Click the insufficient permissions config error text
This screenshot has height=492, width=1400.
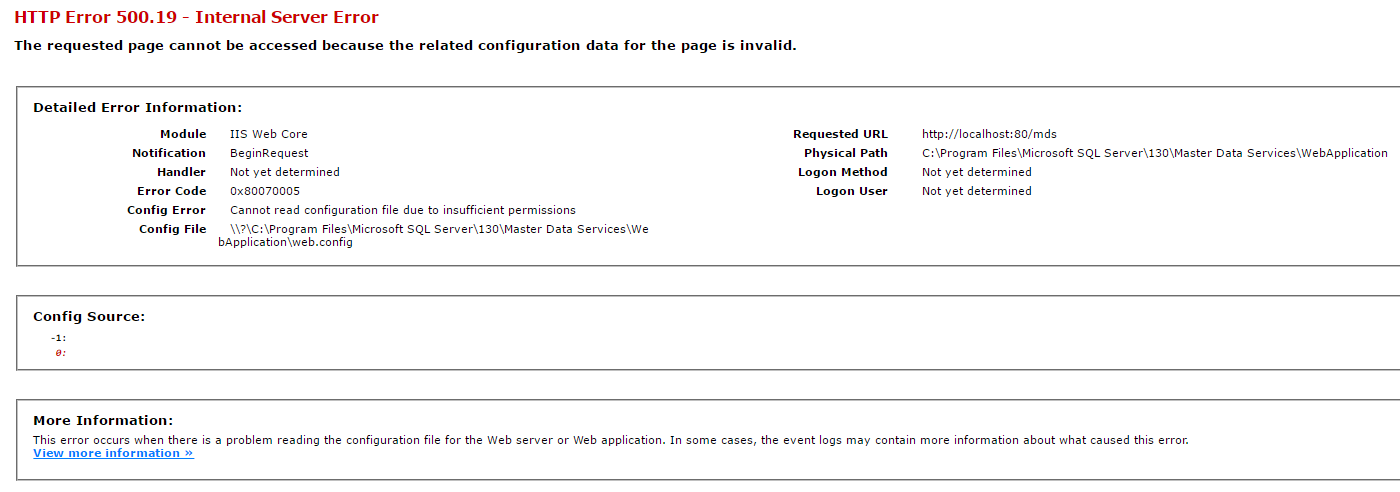tap(403, 210)
